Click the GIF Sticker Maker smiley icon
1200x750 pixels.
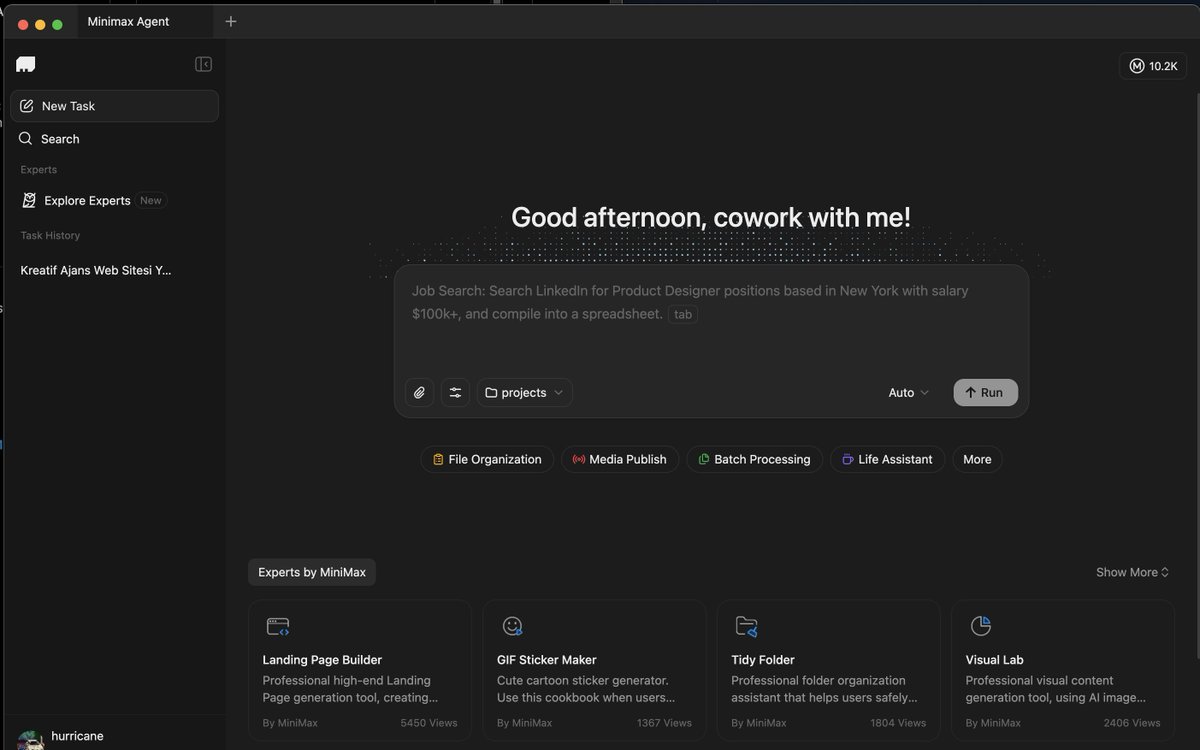(x=512, y=626)
